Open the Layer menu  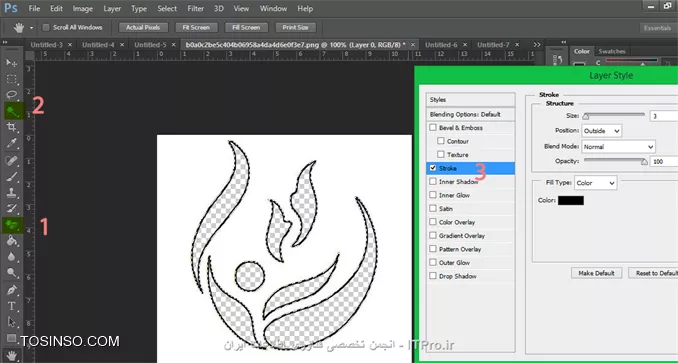(x=112, y=9)
